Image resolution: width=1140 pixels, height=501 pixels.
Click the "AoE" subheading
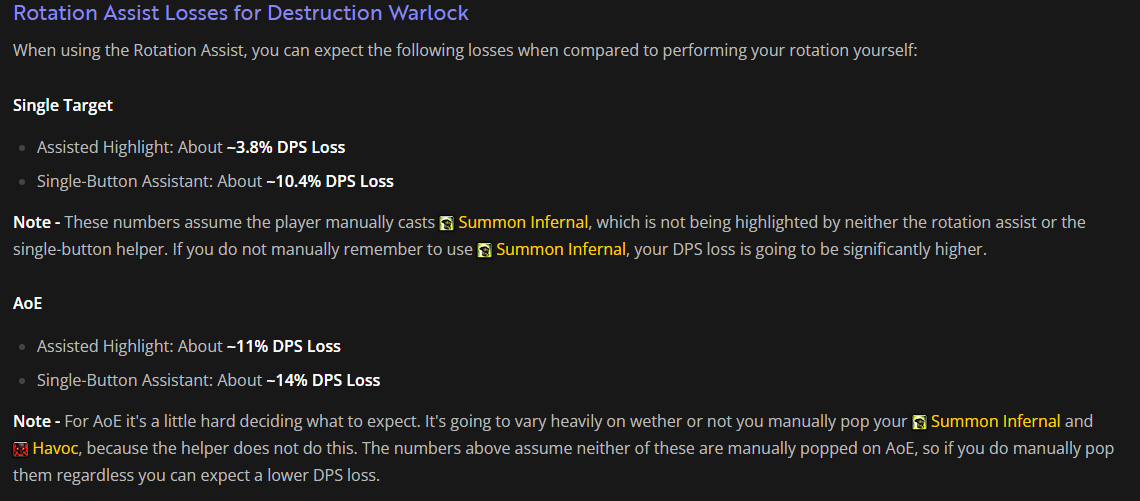coord(28,304)
